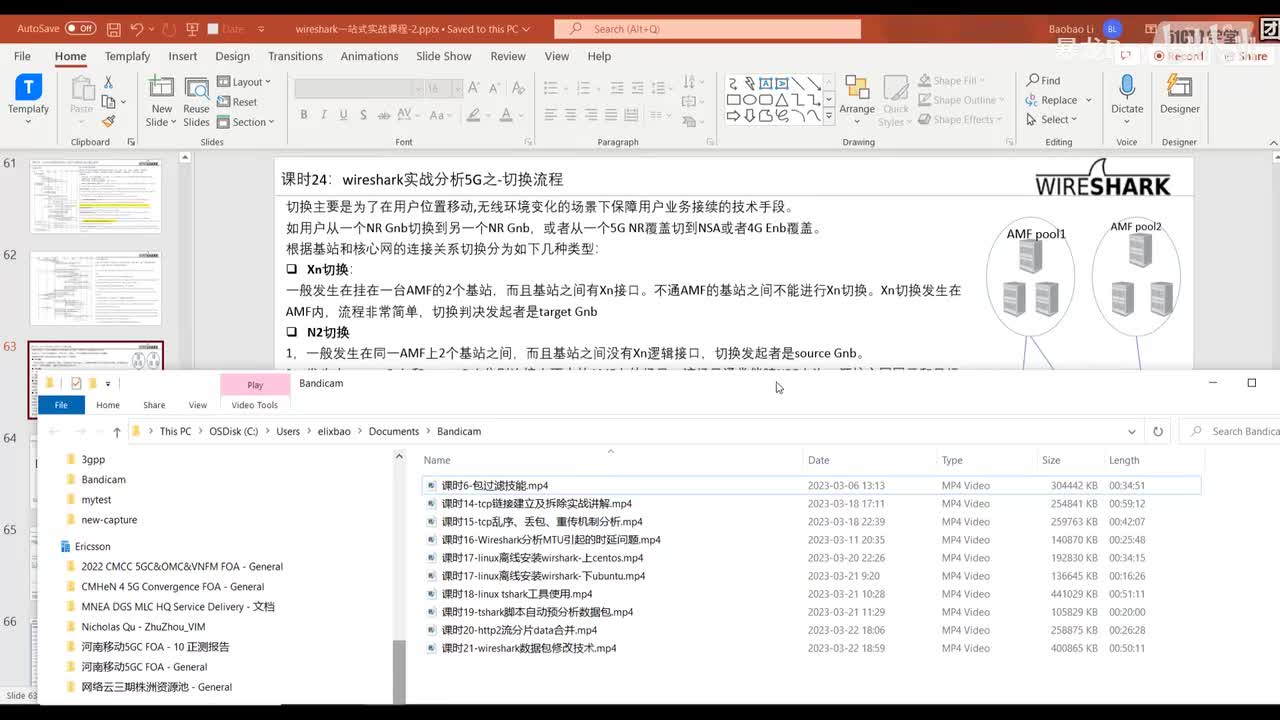This screenshot has height=720, width=1280.
Task: Click OSDisk (C:) in address breadcrumb
Action: tap(233, 432)
